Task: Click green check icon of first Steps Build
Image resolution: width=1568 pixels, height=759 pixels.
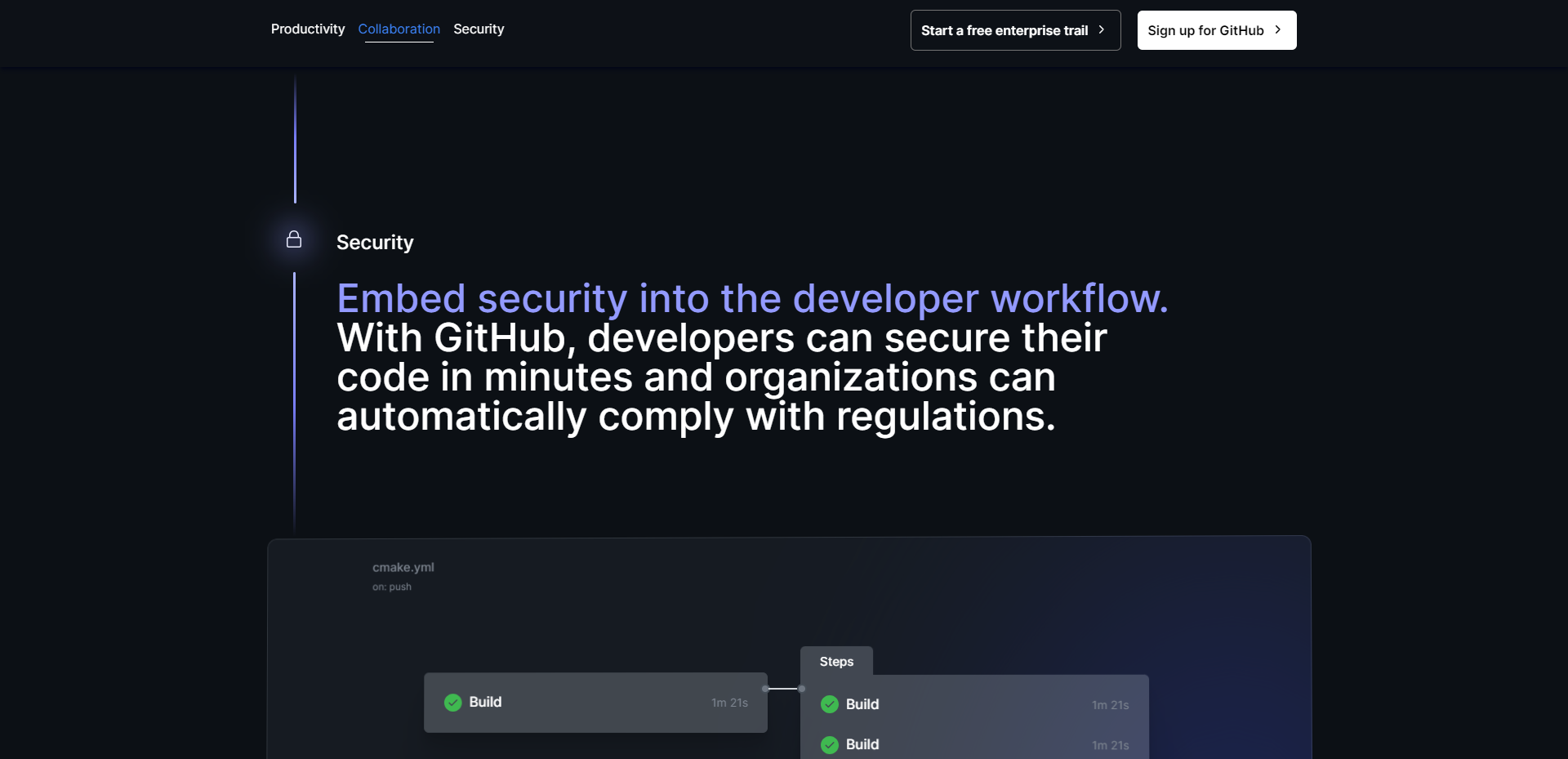Action: 830,704
